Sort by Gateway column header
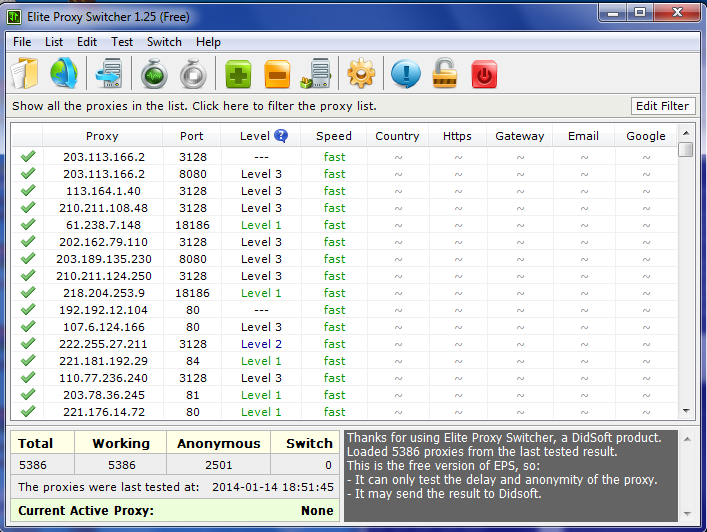707x532 pixels. 519,136
